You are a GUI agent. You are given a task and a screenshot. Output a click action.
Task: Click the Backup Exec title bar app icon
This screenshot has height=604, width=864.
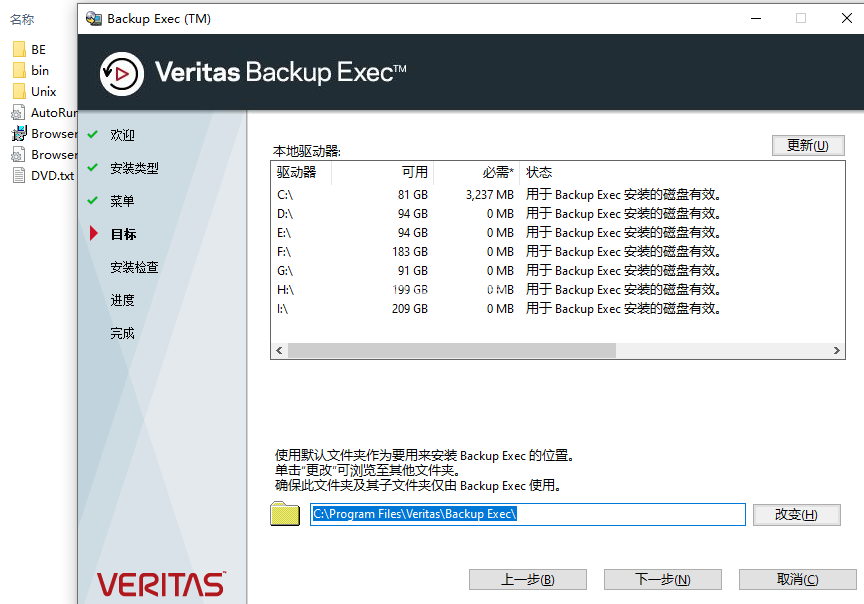point(94,19)
